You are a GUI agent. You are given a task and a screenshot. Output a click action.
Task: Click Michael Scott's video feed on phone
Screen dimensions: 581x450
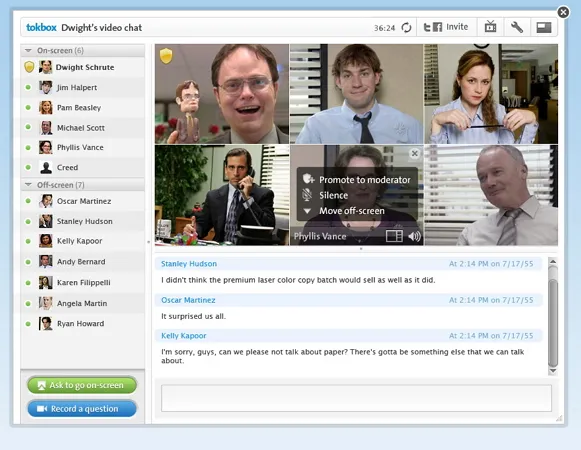pos(222,195)
